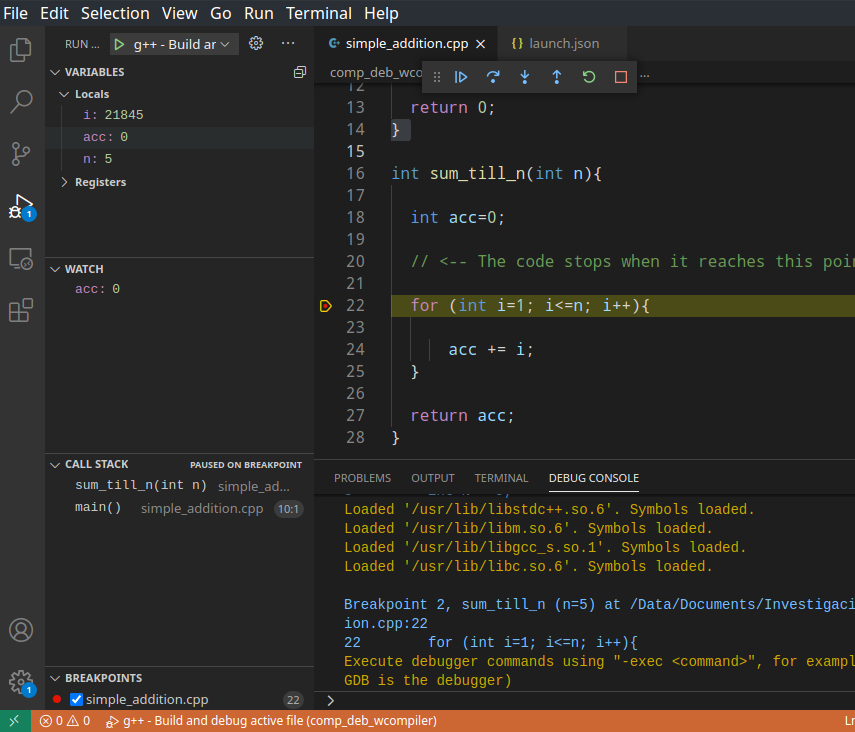Viewport: 855px width, 732px height.
Task: Switch to the TERMINAL panel tab
Action: tap(501, 478)
